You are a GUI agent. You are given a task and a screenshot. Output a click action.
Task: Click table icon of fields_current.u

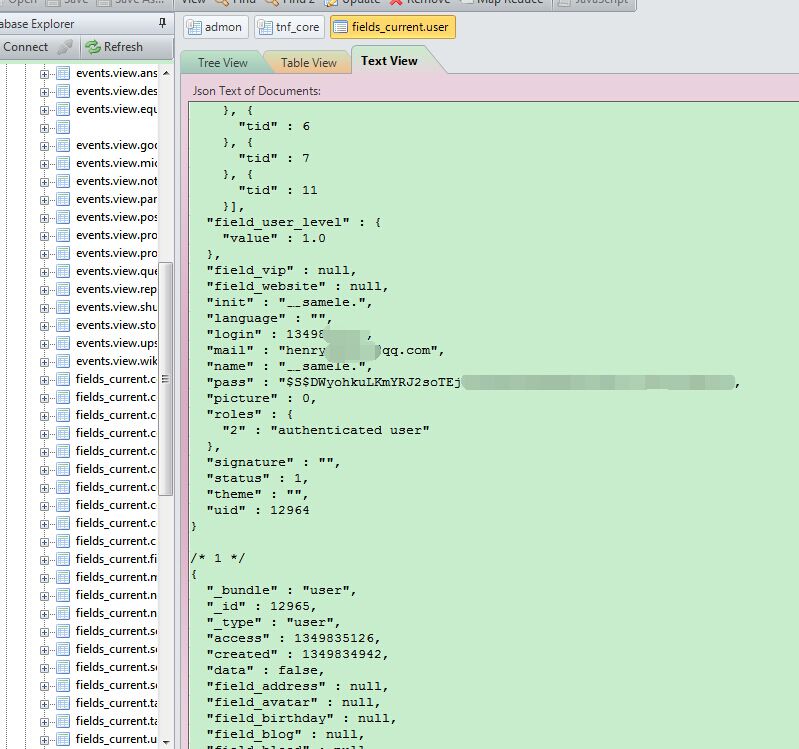point(63,739)
